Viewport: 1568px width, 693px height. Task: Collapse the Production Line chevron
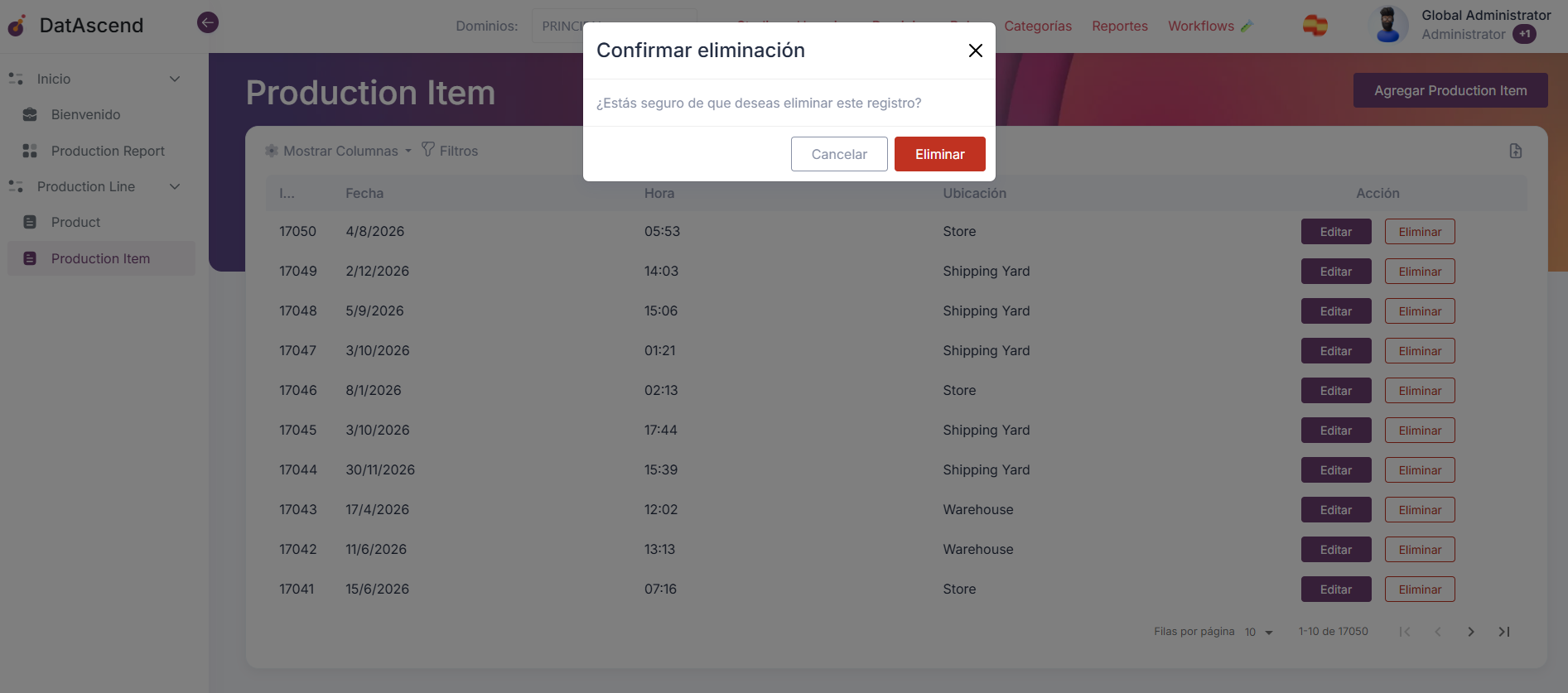(x=175, y=186)
